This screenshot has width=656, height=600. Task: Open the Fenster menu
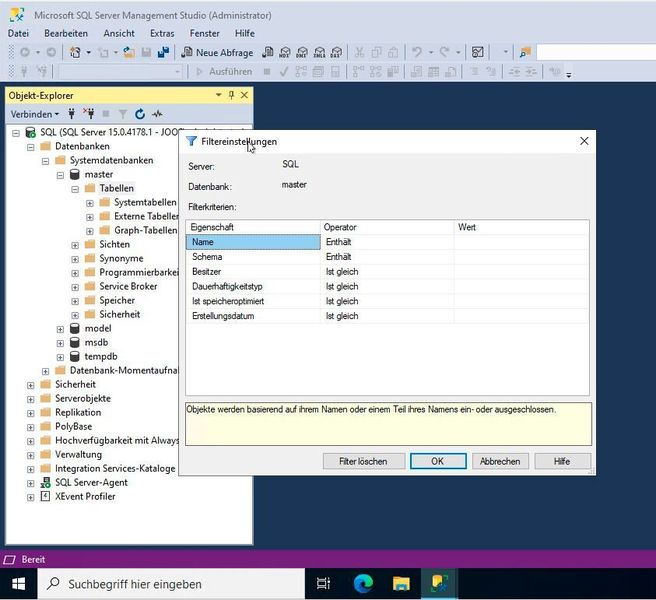[205, 33]
